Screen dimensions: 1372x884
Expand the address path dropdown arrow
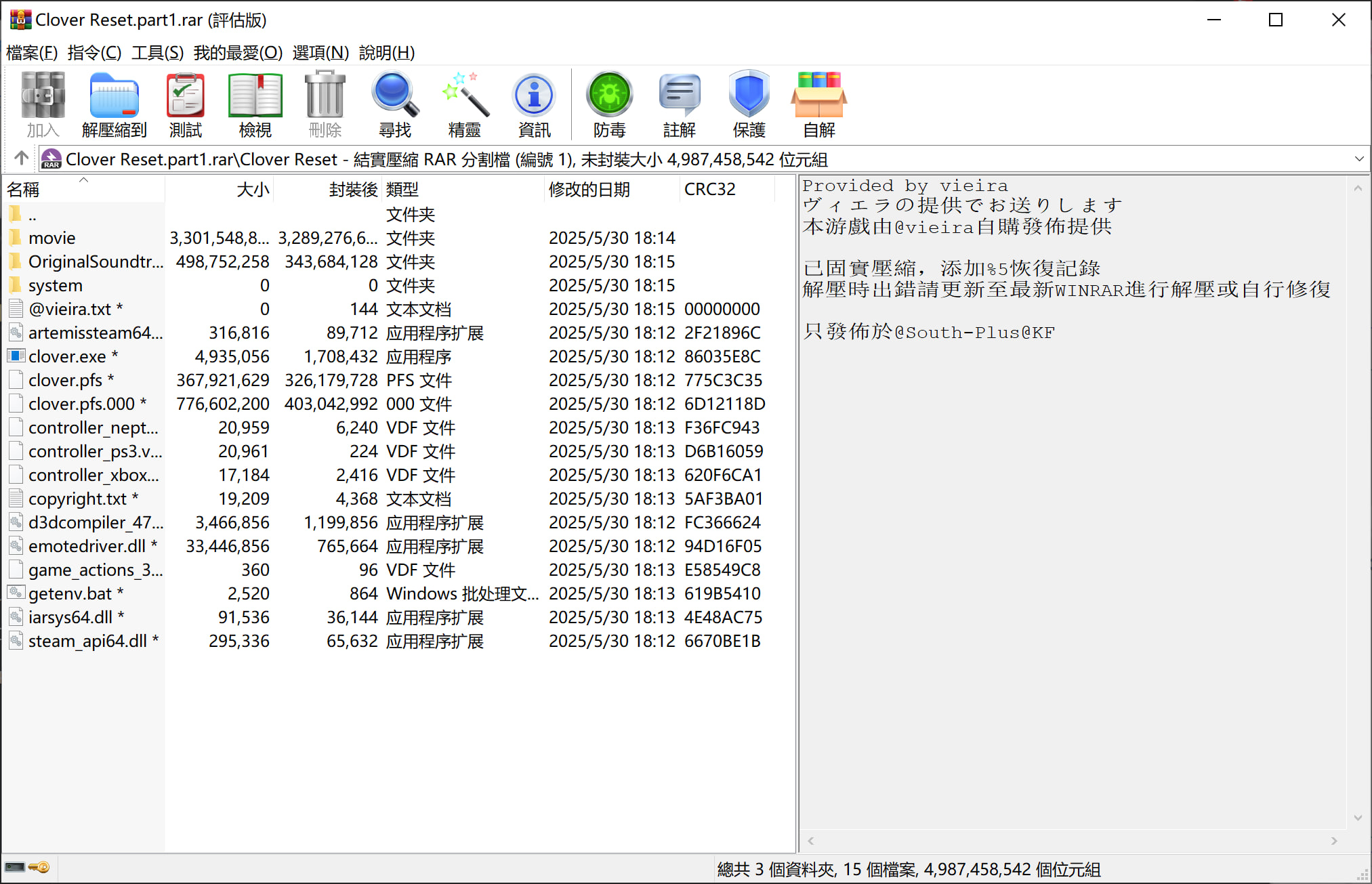point(1358,159)
